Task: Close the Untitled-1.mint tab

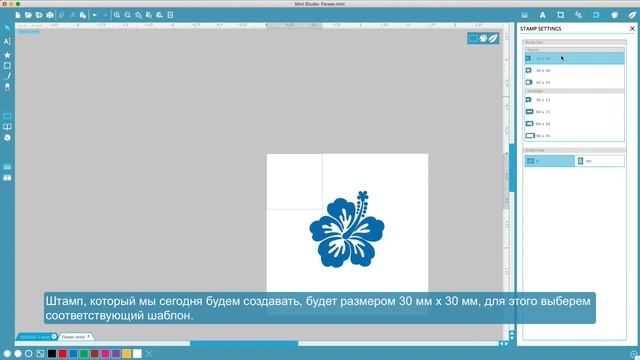Action: tap(54, 336)
